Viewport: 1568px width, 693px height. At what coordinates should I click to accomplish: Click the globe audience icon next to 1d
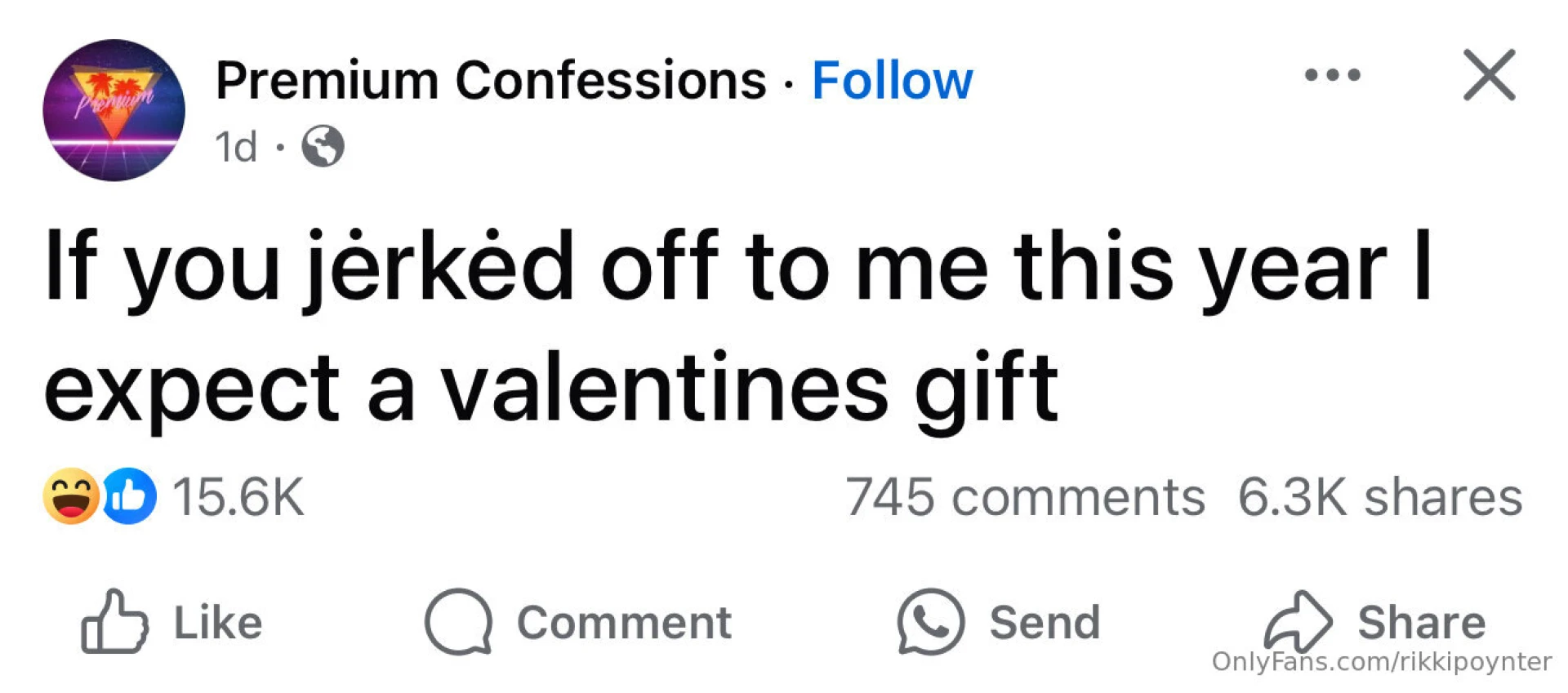[x=325, y=148]
